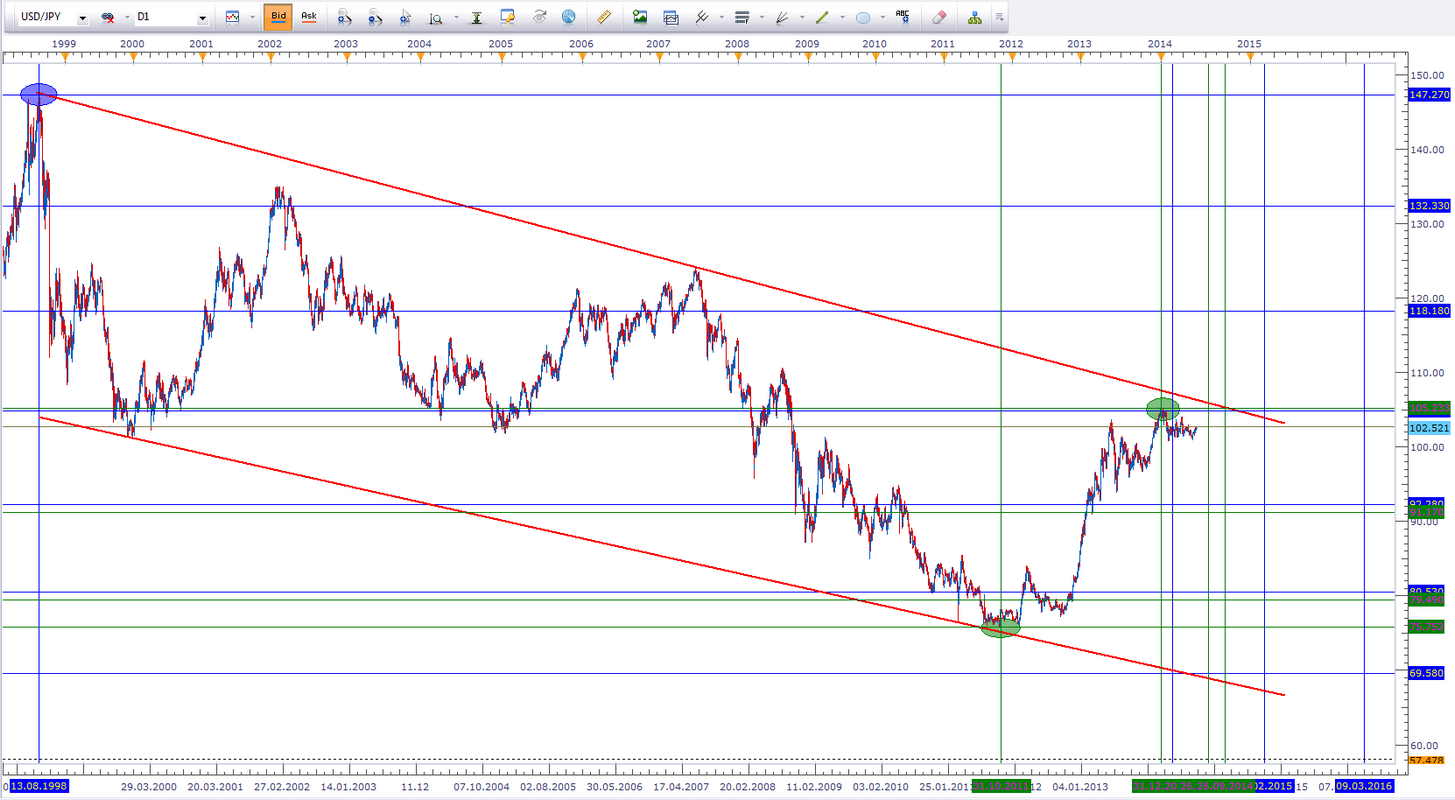Click the chart window with key icon

[508, 18]
